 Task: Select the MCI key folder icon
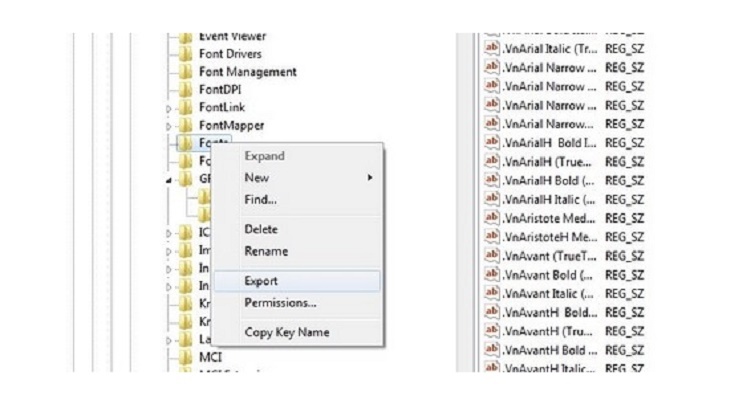[x=185, y=356]
